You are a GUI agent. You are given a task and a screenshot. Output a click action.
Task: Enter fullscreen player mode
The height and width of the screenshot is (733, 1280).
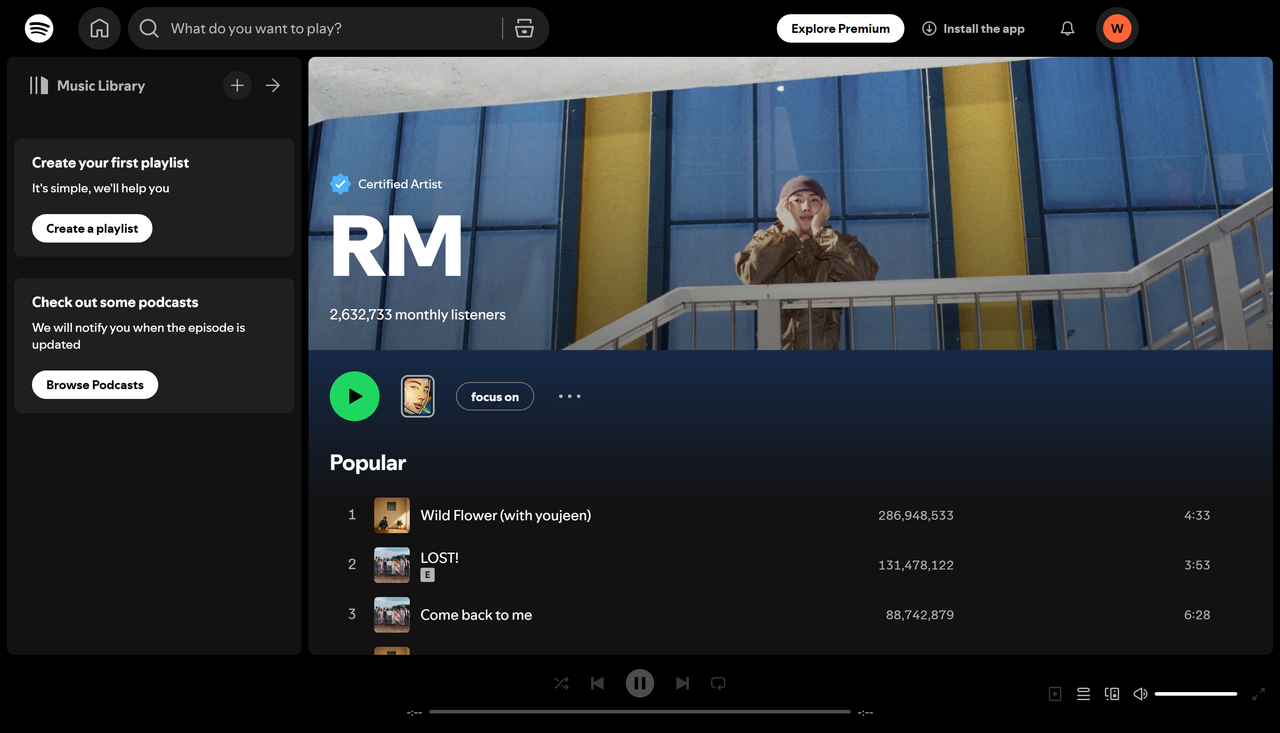(1259, 694)
